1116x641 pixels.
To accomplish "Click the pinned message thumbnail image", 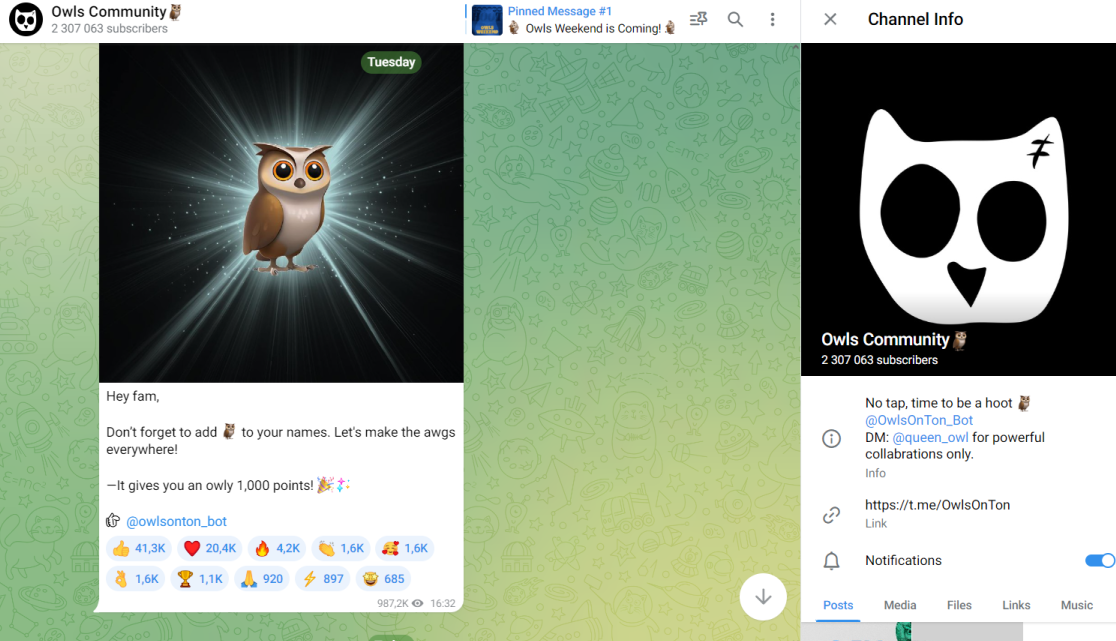I will 487,20.
